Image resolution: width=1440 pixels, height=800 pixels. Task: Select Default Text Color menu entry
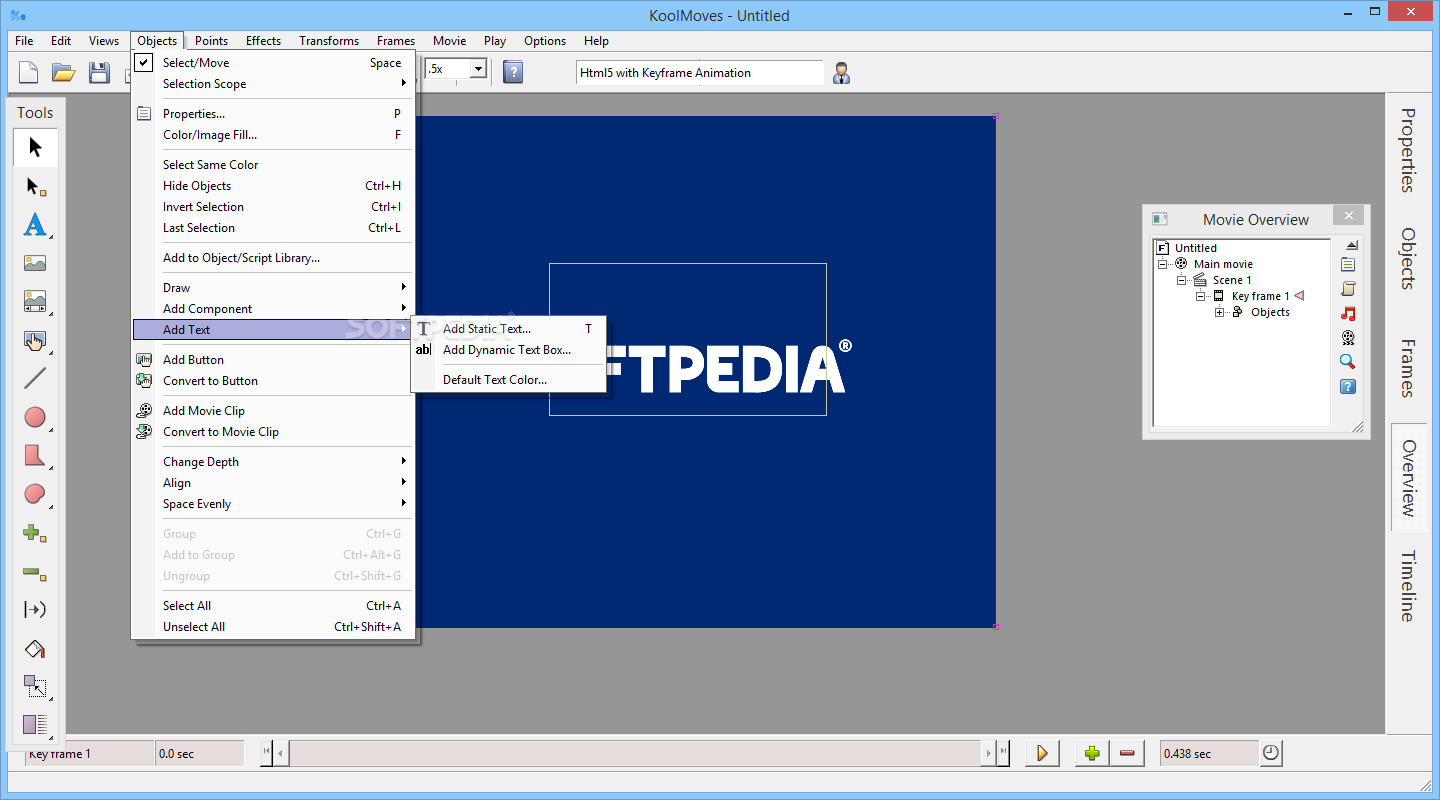click(x=508, y=380)
